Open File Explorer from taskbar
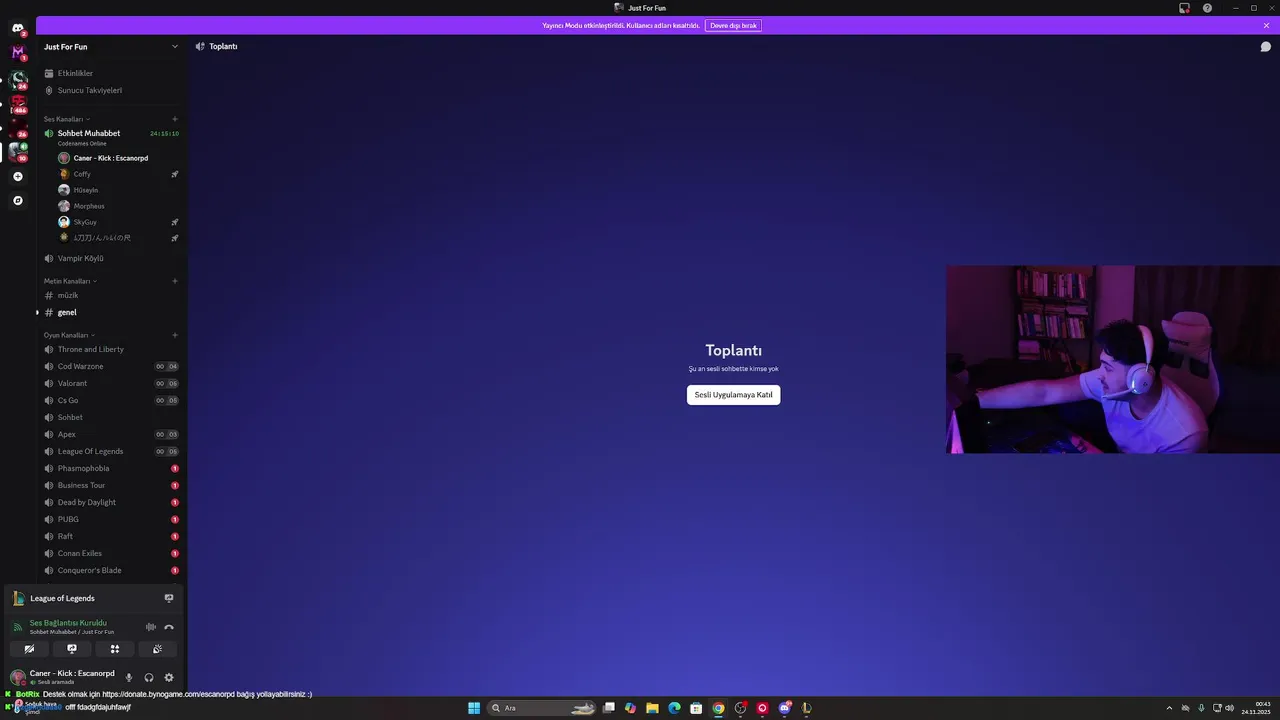Viewport: 1280px width, 720px height. coord(652,708)
